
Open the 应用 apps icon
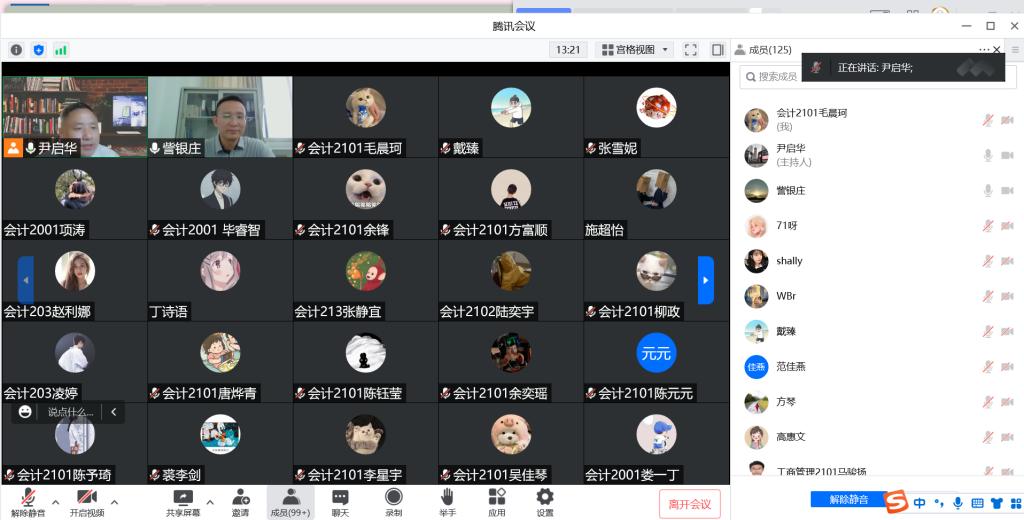497,501
